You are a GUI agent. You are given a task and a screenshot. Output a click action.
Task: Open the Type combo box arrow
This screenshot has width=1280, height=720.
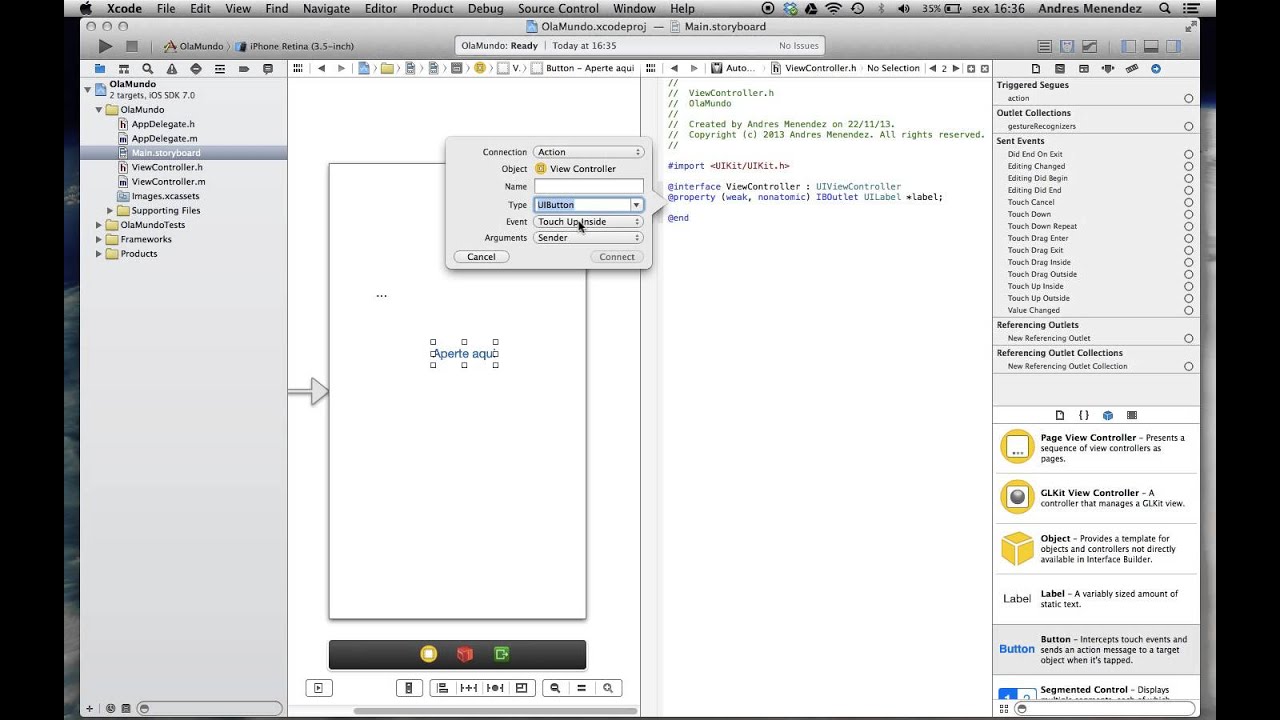point(636,205)
